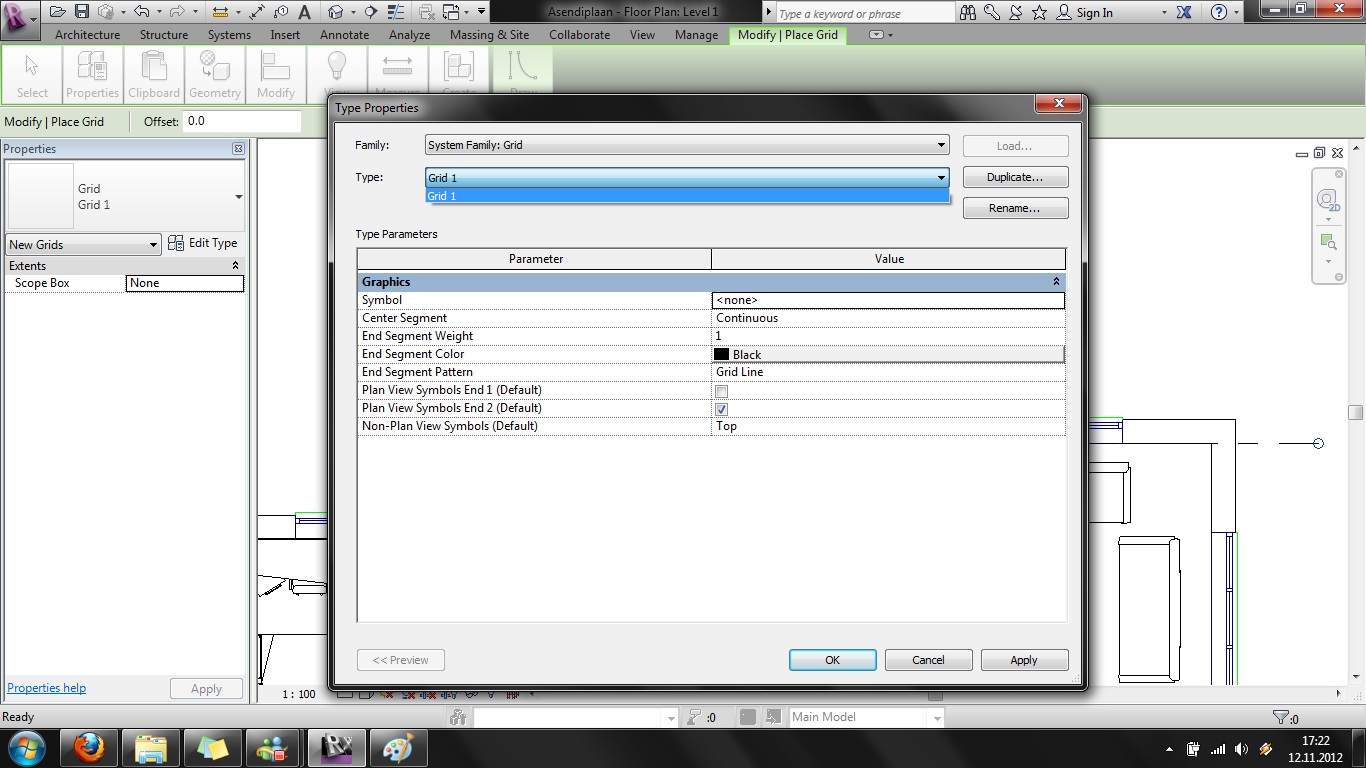
Task: Open the Favorites star icon
Action: (1040, 12)
